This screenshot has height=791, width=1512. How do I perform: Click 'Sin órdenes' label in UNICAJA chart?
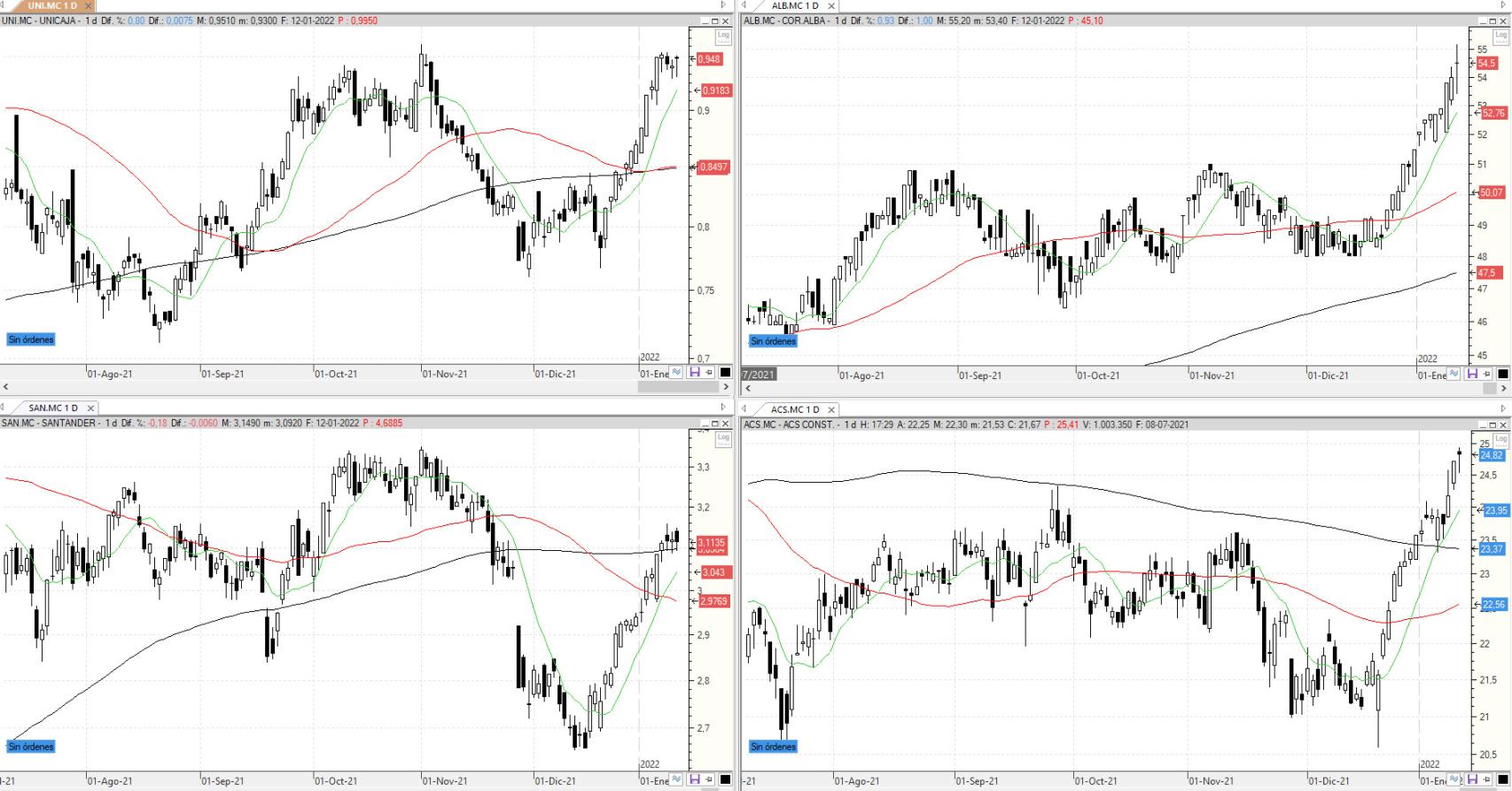[31, 339]
